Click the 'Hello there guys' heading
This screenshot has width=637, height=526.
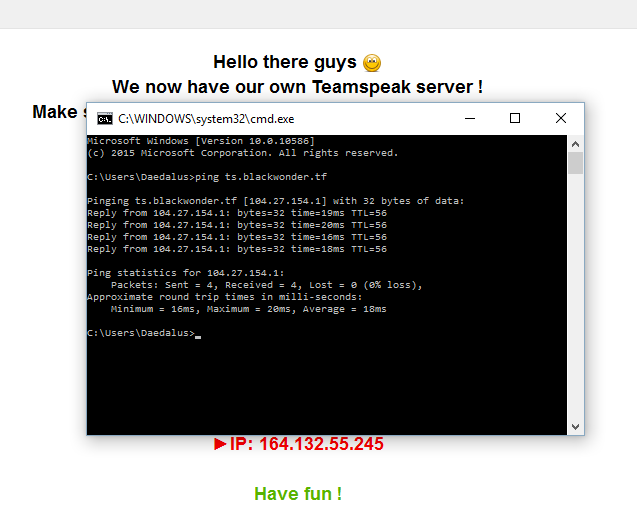point(285,62)
